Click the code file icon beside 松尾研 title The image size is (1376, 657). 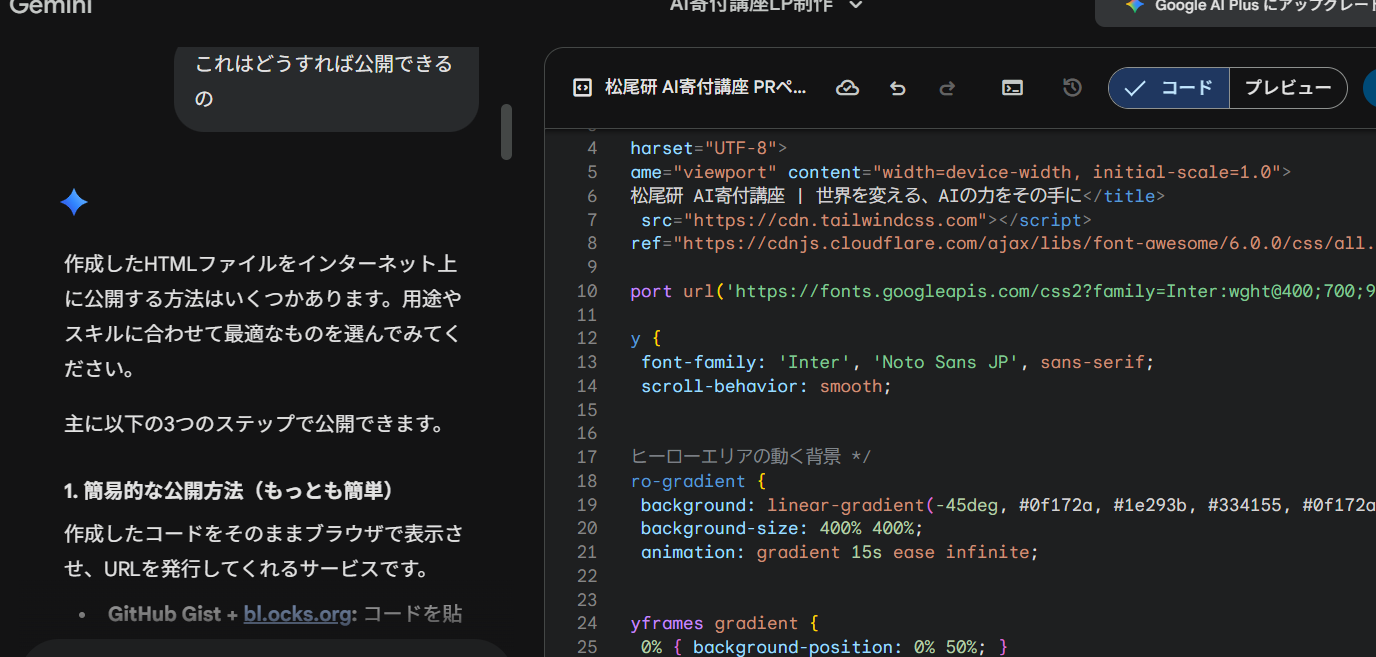tap(581, 88)
